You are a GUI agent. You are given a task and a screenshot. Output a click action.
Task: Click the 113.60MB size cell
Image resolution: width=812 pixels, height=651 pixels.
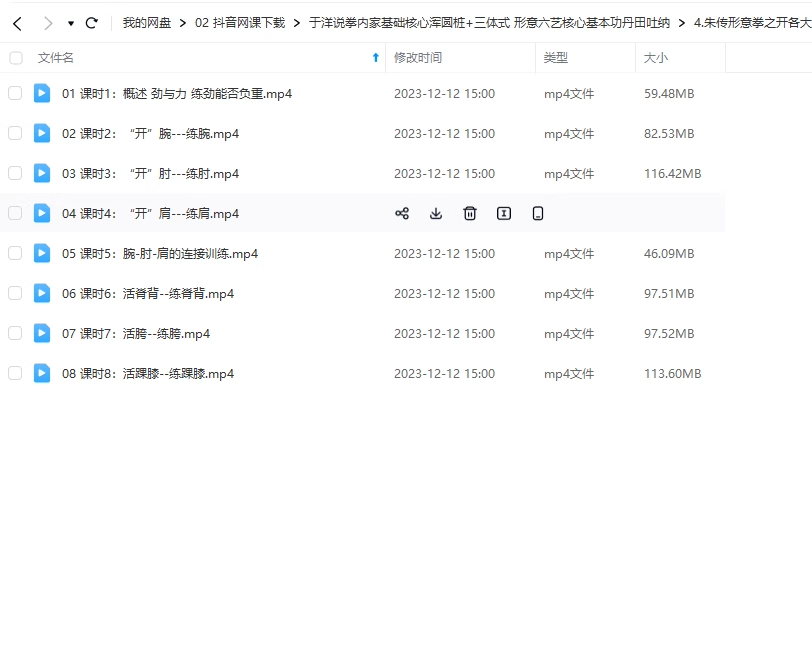click(x=672, y=374)
